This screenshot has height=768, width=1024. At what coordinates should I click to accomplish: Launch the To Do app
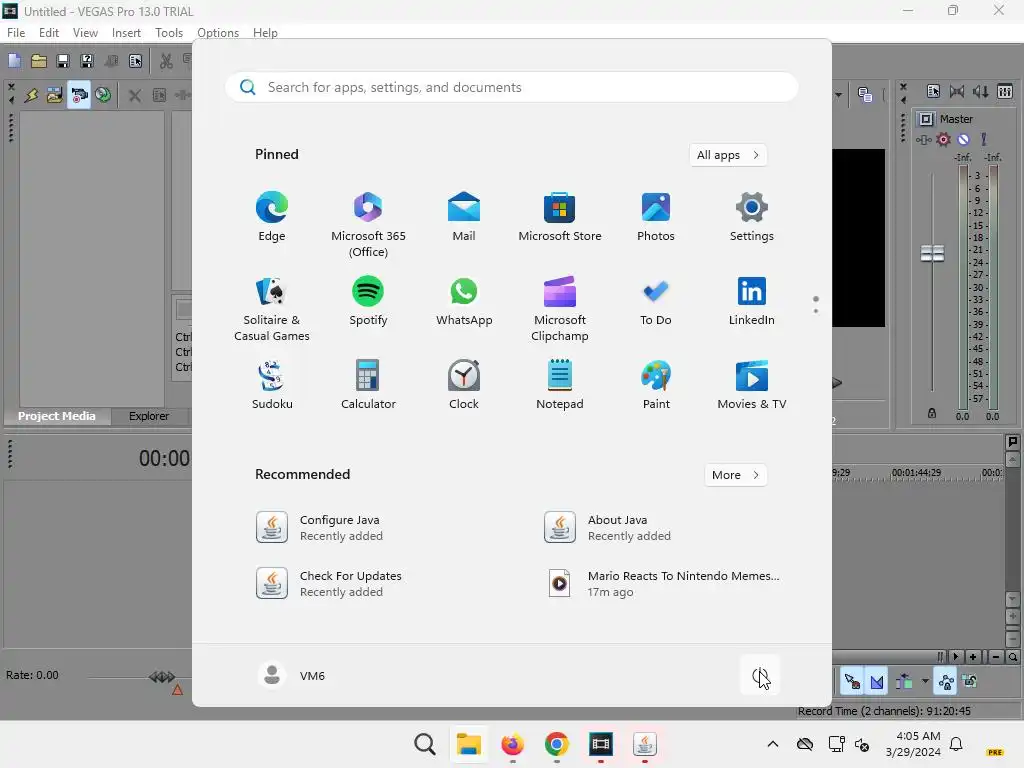[x=656, y=301]
